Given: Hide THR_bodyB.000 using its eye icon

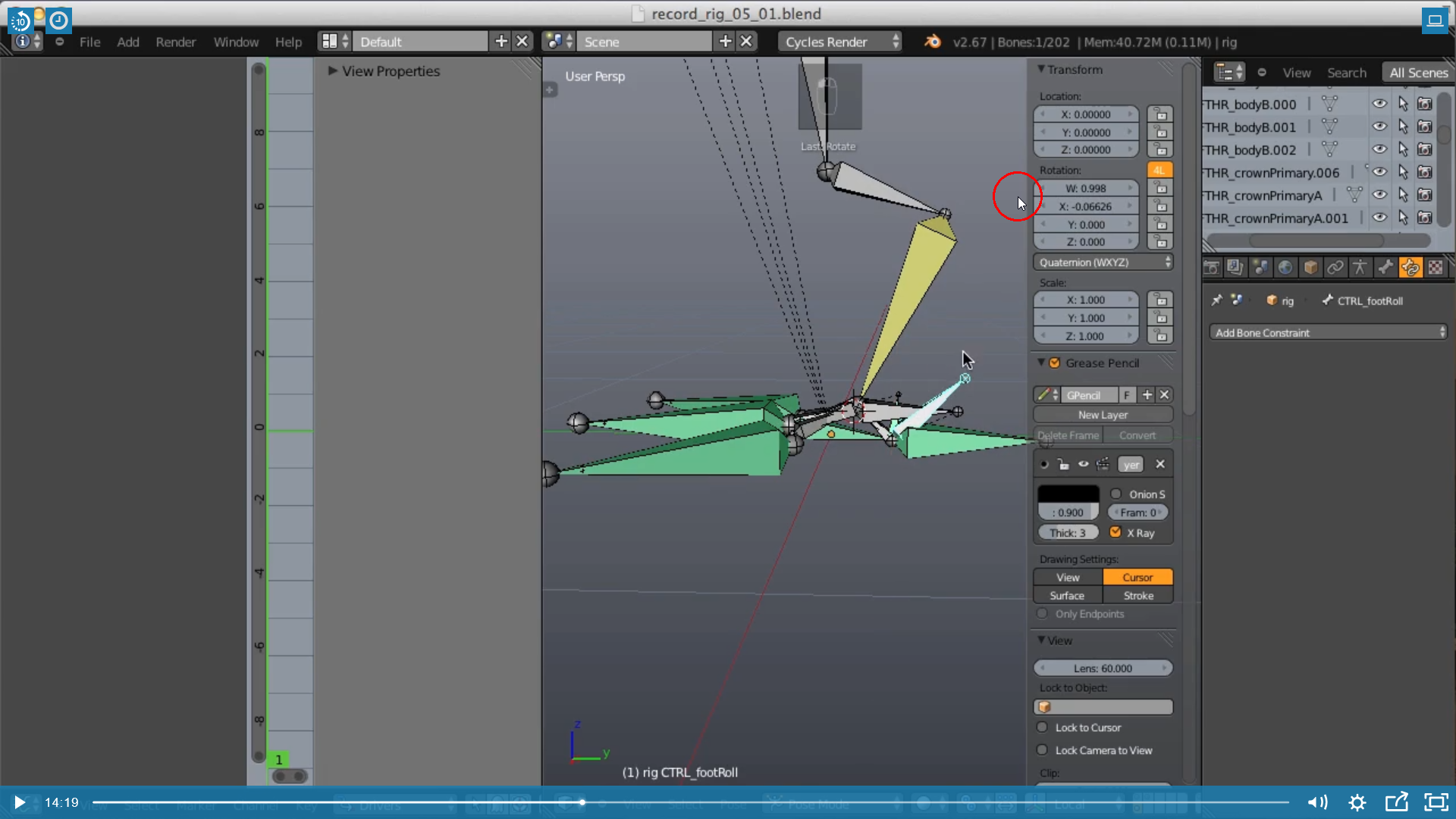Looking at the screenshot, I should (1379, 104).
